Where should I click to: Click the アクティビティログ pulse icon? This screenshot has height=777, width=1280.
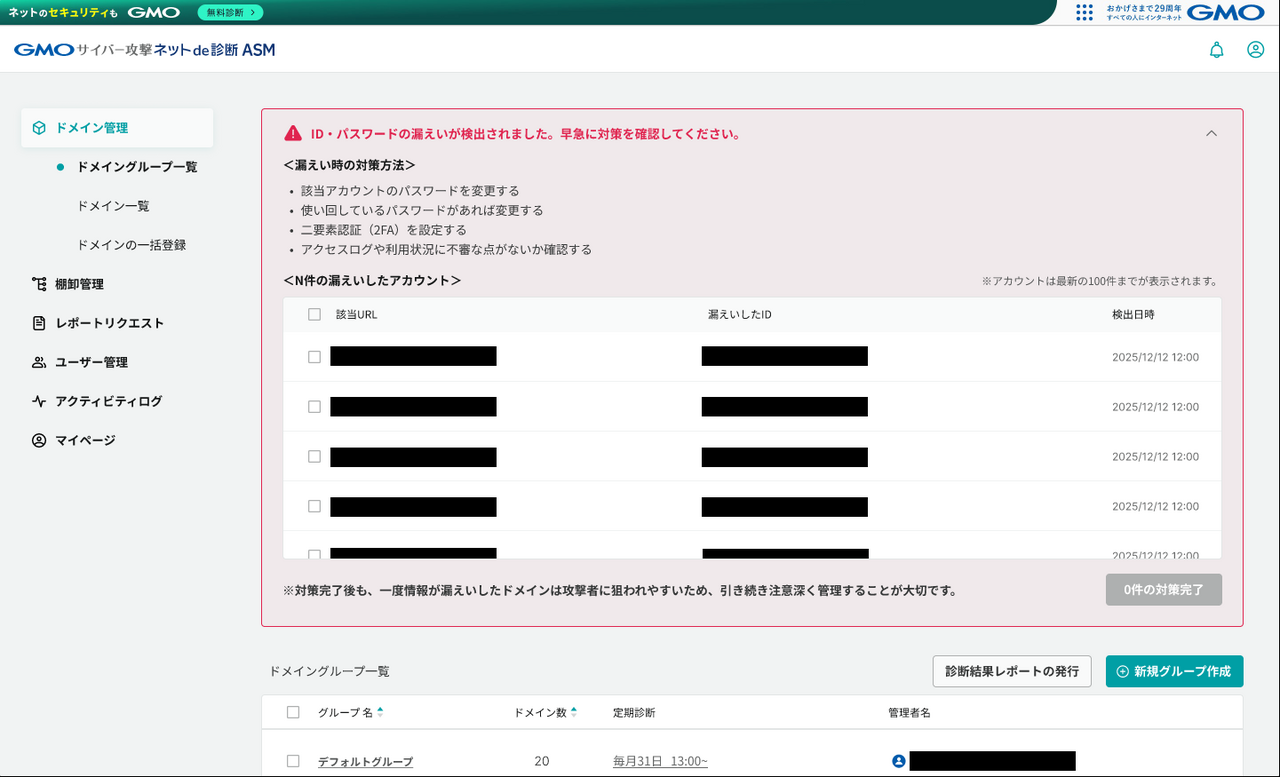tap(39, 401)
